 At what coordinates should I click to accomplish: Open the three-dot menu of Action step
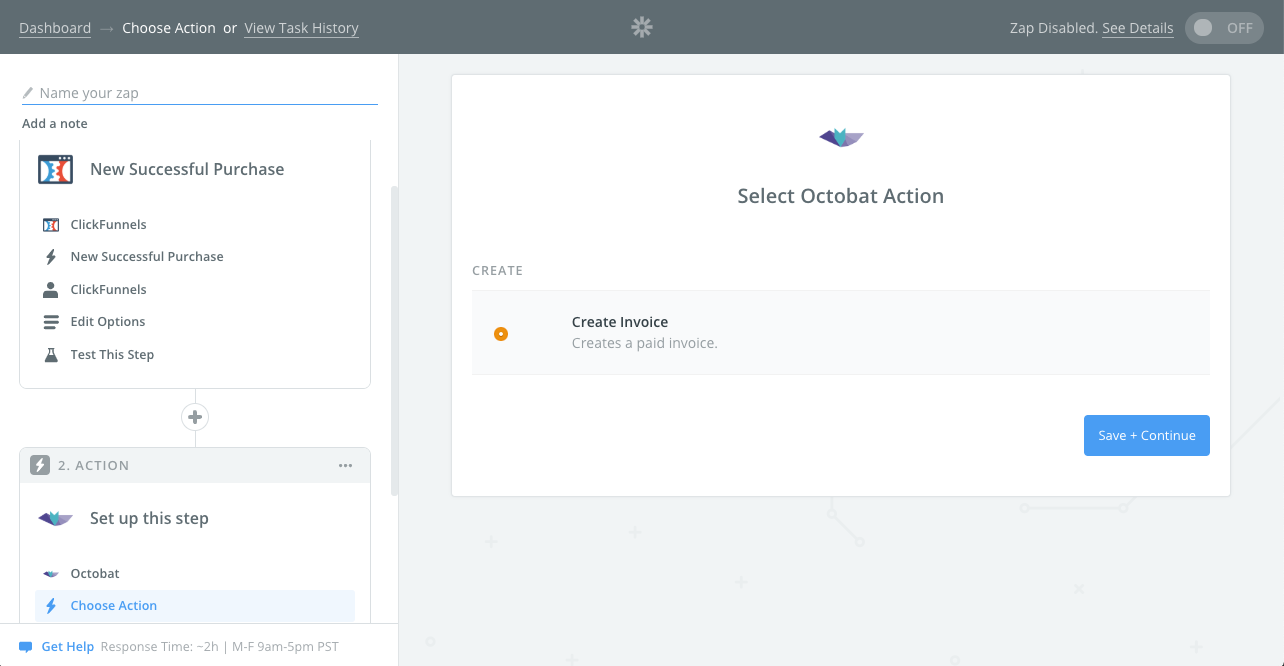pyautogui.click(x=346, y=465)
